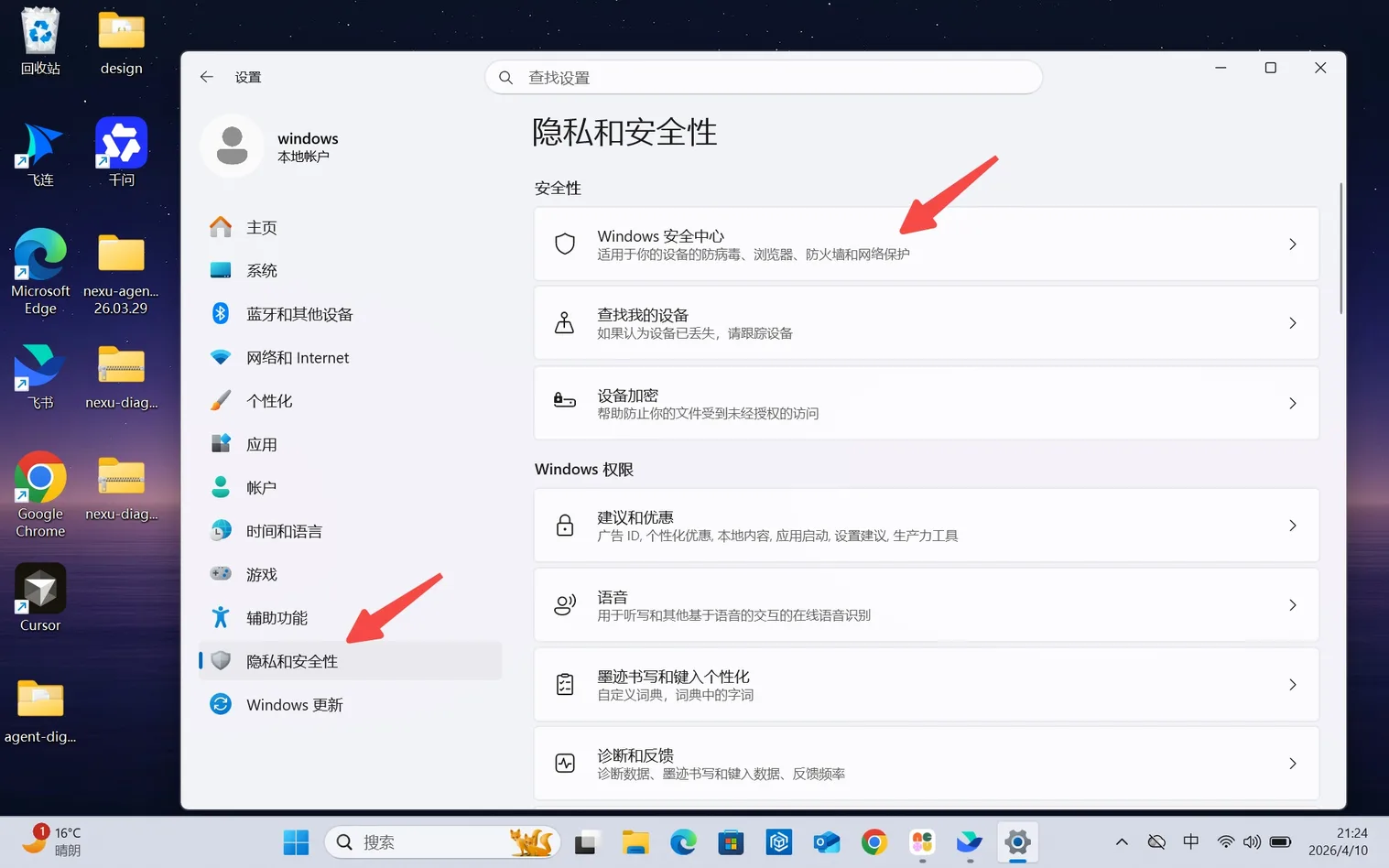Viewport: 1389px width, 868px height.
Task: Select 网络和 Internet in the sidebar
Action: [298, 358]
